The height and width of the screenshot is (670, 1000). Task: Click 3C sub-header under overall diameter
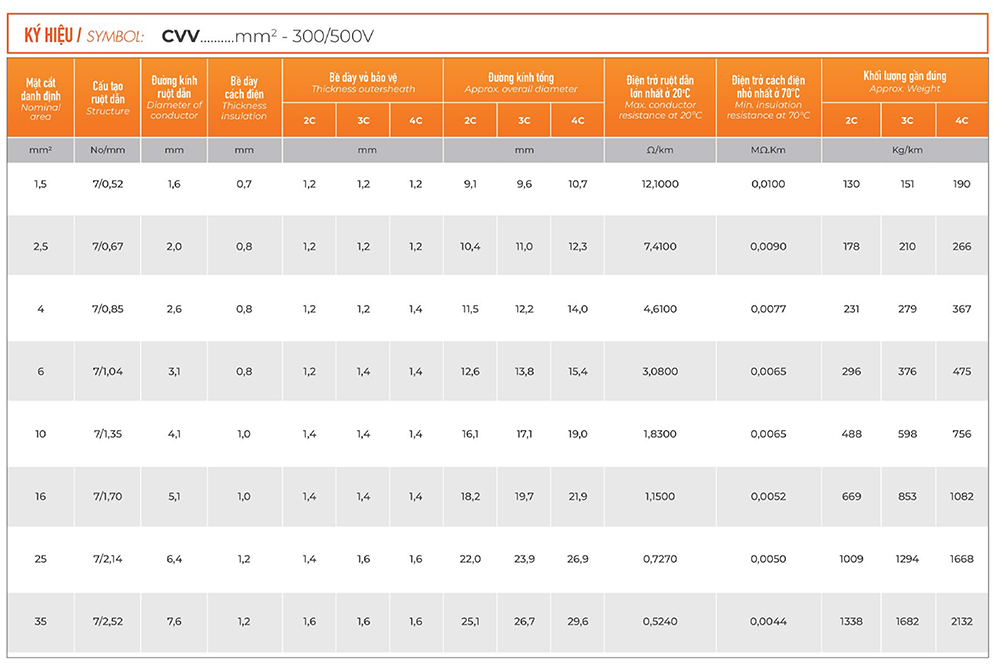coord(523,120)
